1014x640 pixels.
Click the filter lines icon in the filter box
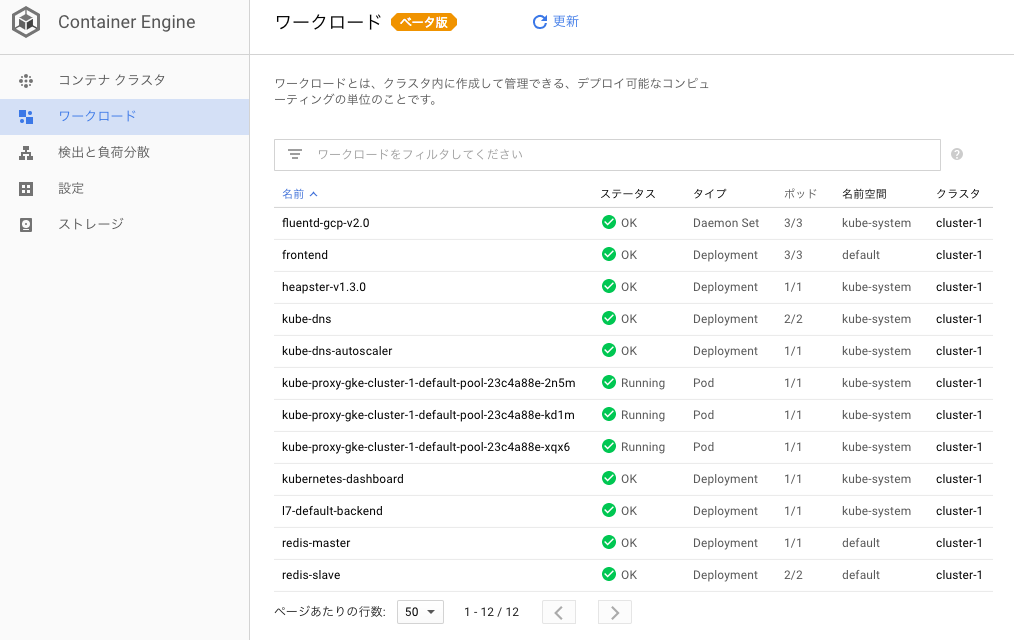[x=295, y=155]
